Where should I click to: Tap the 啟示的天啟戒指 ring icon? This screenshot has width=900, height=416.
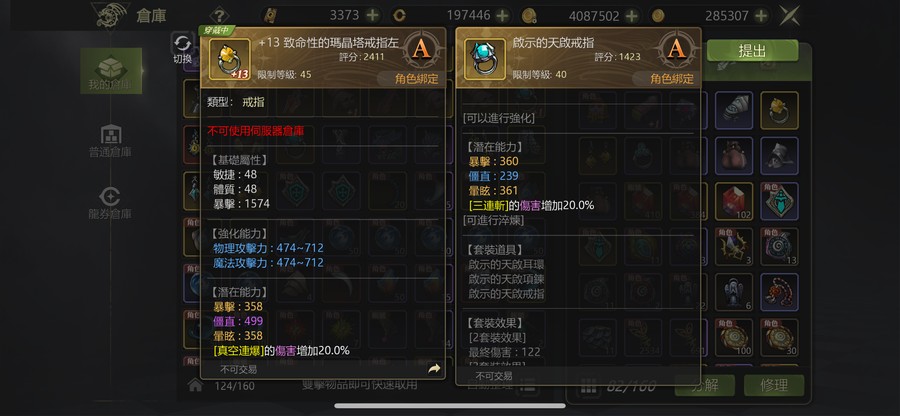tap(484, 59)
